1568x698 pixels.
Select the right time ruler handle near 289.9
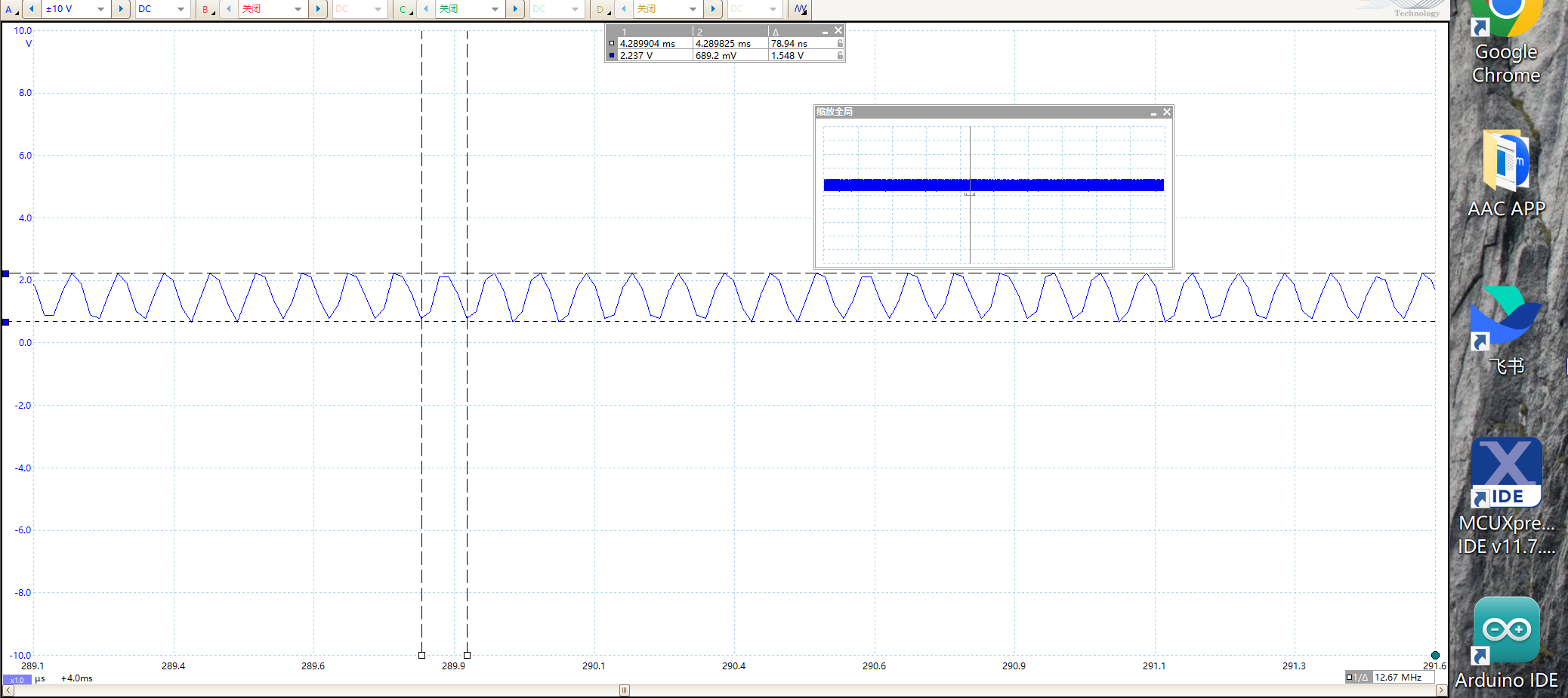point(467,655)
